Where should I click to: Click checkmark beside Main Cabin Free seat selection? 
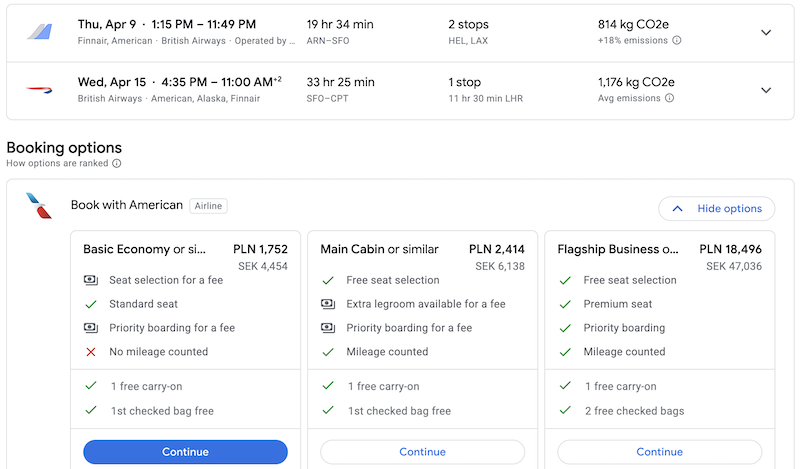click(328, 280)
